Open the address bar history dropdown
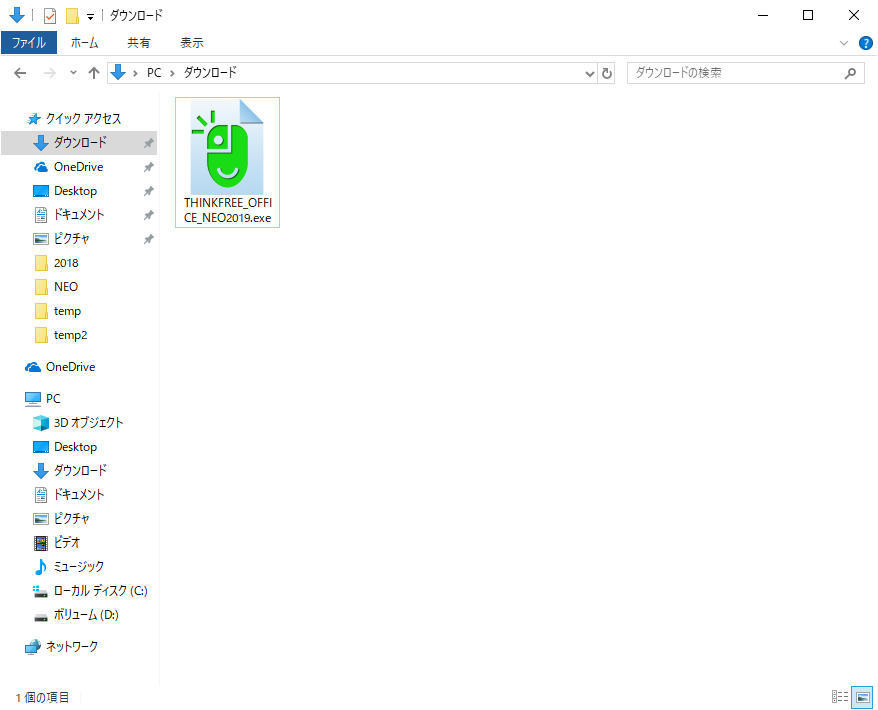Viewport: 878px width, 710px height. [x=589, y=73]
